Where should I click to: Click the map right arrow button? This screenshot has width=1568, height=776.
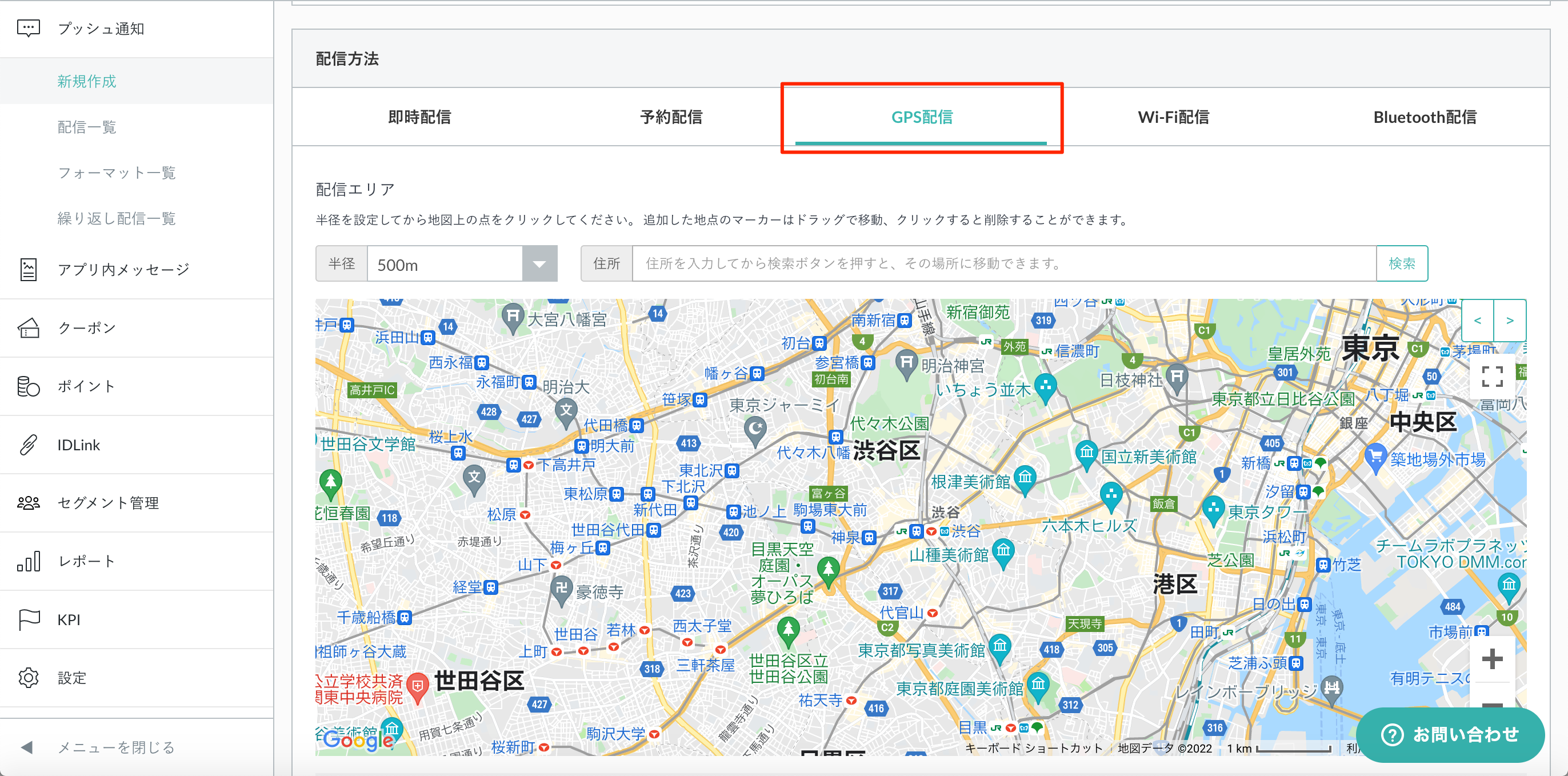pyautogui.click(x=1510, y=321)
